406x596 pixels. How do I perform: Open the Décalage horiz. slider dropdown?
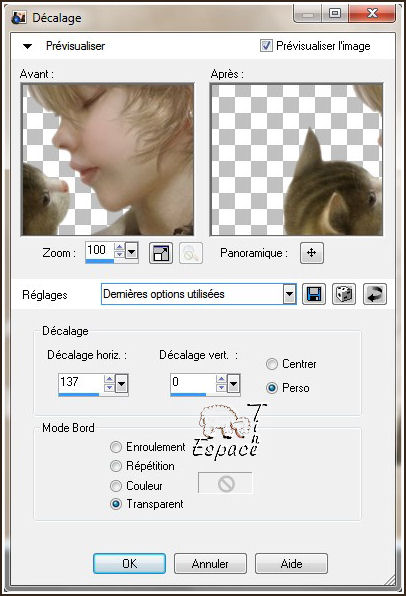(121, 384)
